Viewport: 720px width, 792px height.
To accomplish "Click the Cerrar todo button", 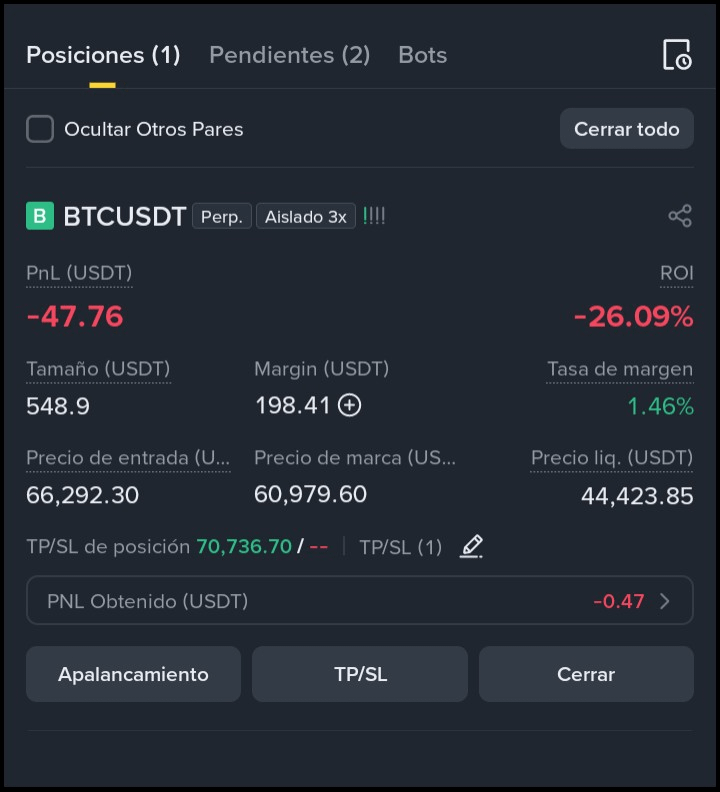I will [x=627, y=129].
